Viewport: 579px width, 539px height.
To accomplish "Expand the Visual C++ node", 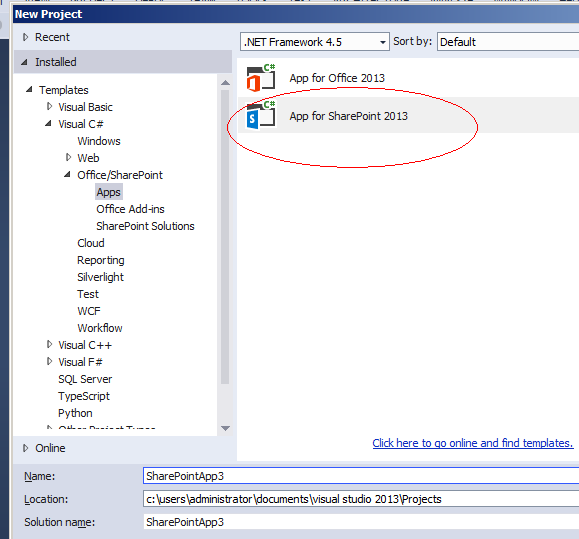I will click(x=49, y=344).
